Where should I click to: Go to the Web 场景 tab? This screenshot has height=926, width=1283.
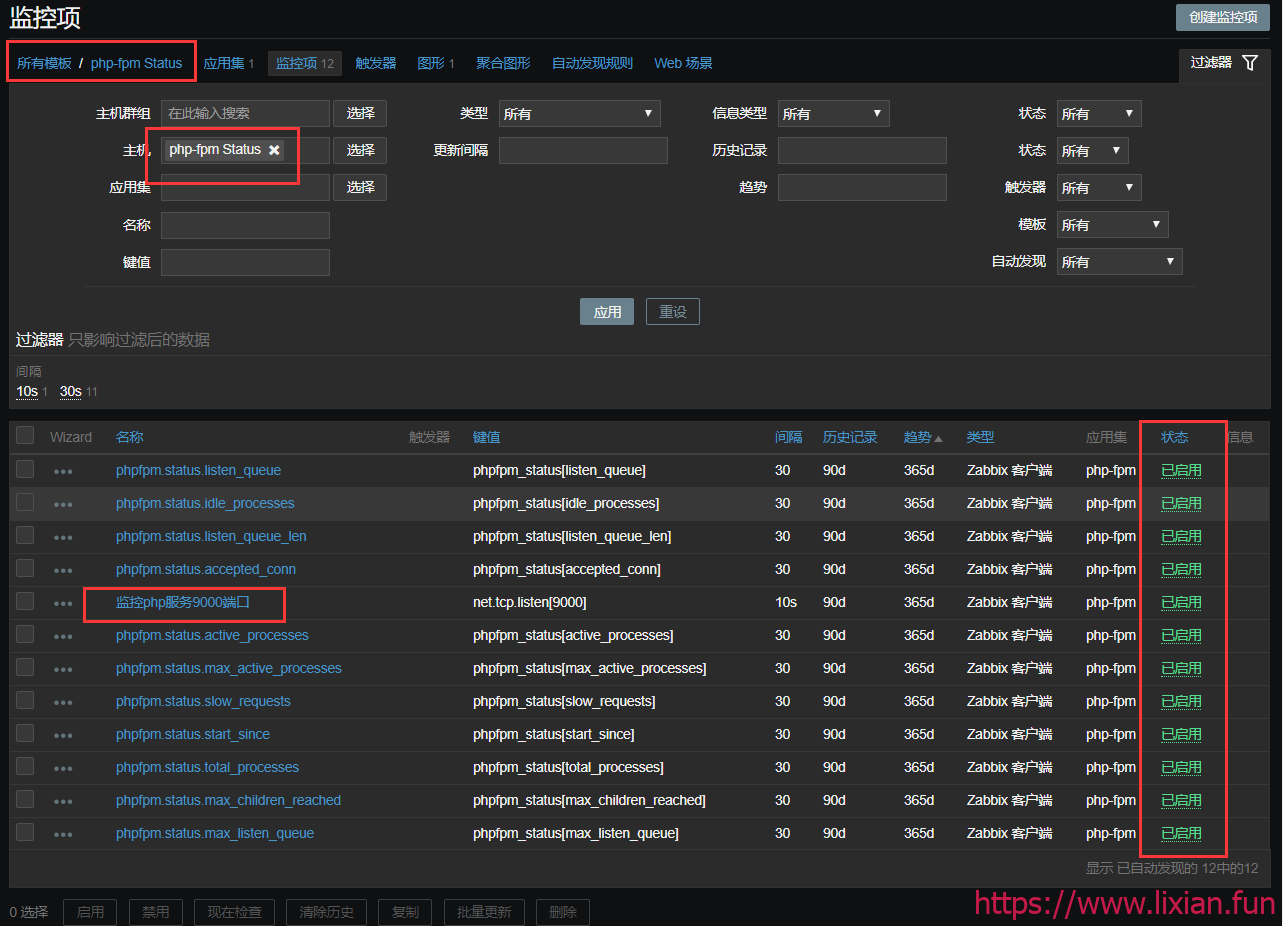[x=683, y=63]
